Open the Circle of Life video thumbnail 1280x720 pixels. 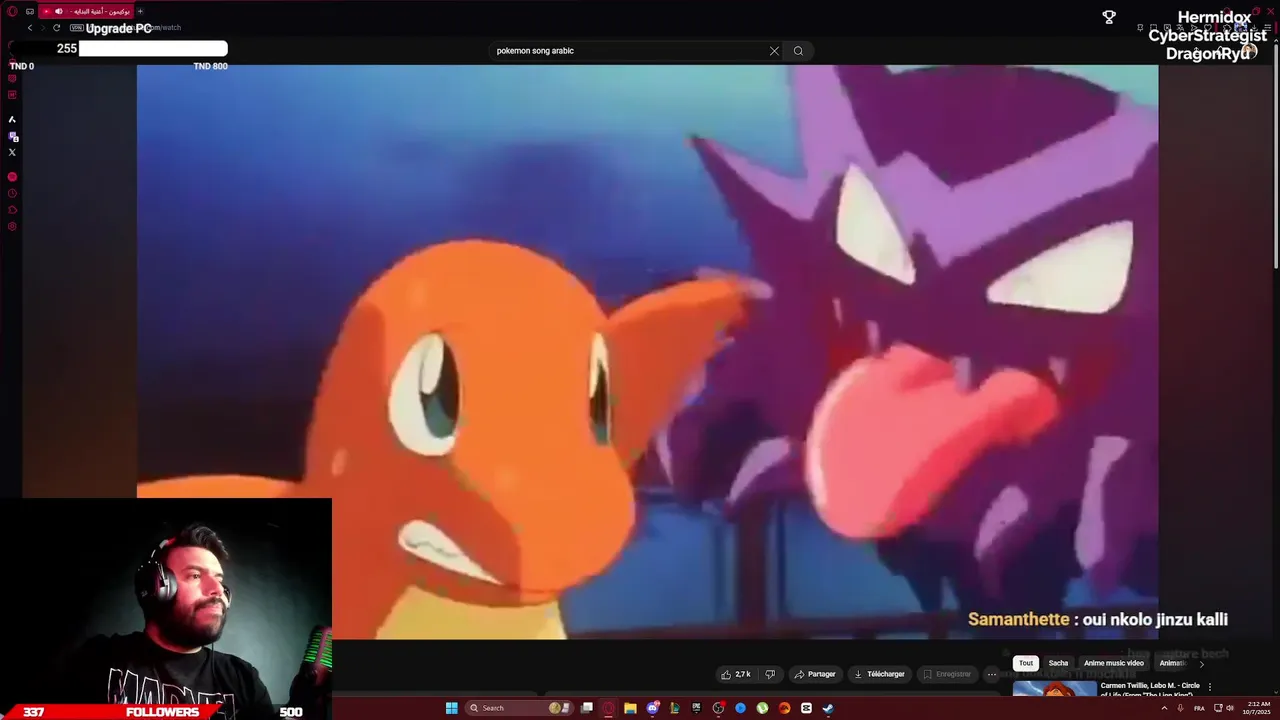point(1055,688)
